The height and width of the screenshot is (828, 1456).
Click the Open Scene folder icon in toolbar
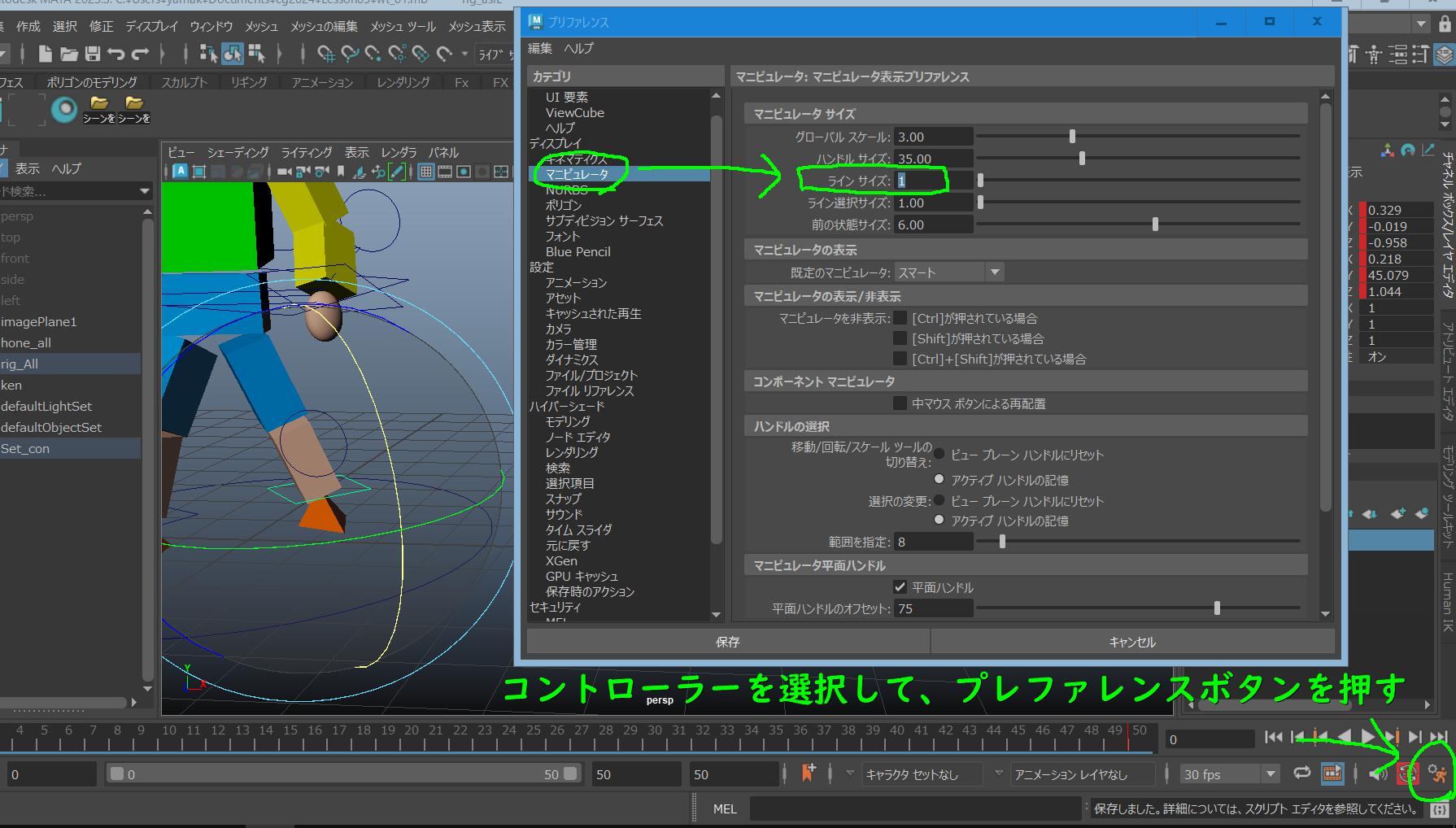[69, 54]
